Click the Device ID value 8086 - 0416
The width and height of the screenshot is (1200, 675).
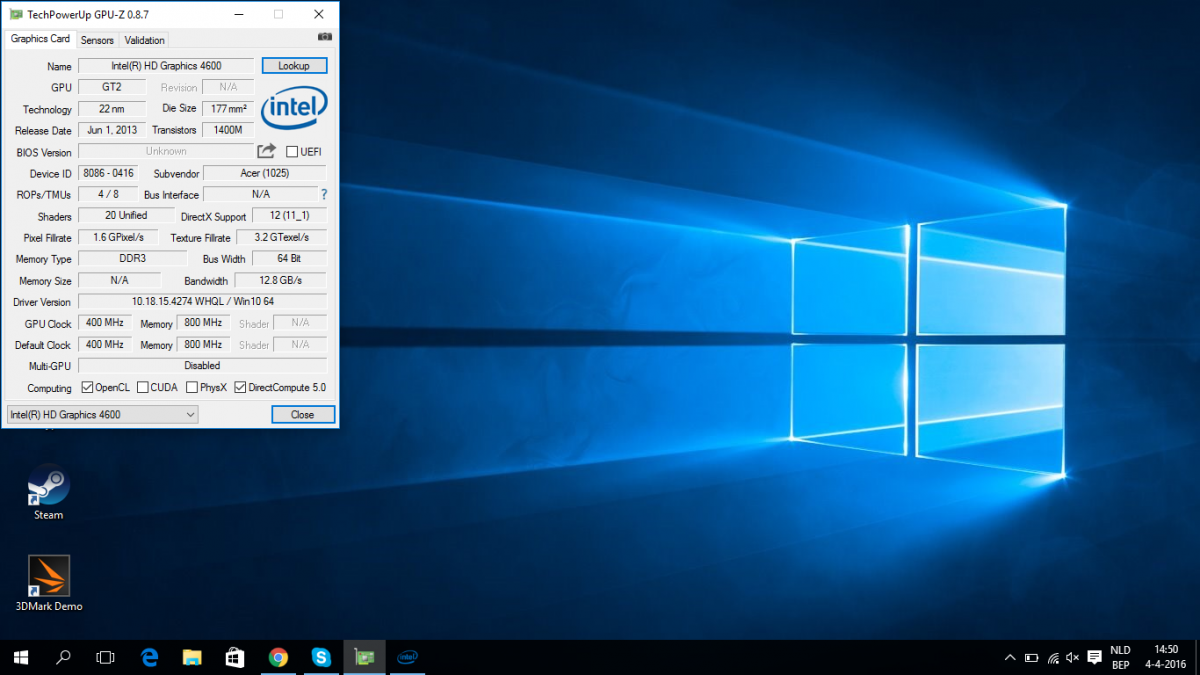click(x=108, y=173)
